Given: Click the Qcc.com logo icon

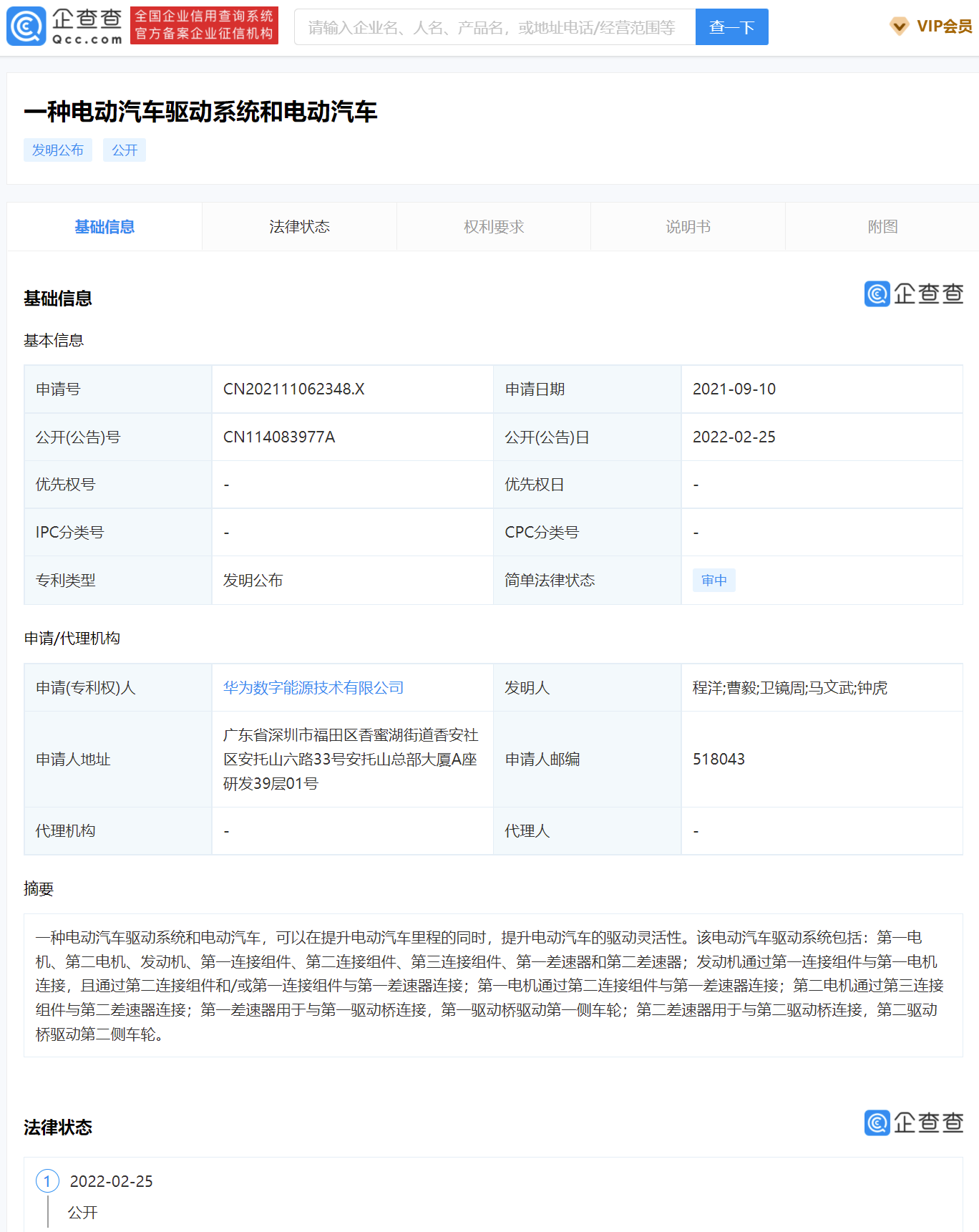Looking at the screenshot, I should point(26,26).
